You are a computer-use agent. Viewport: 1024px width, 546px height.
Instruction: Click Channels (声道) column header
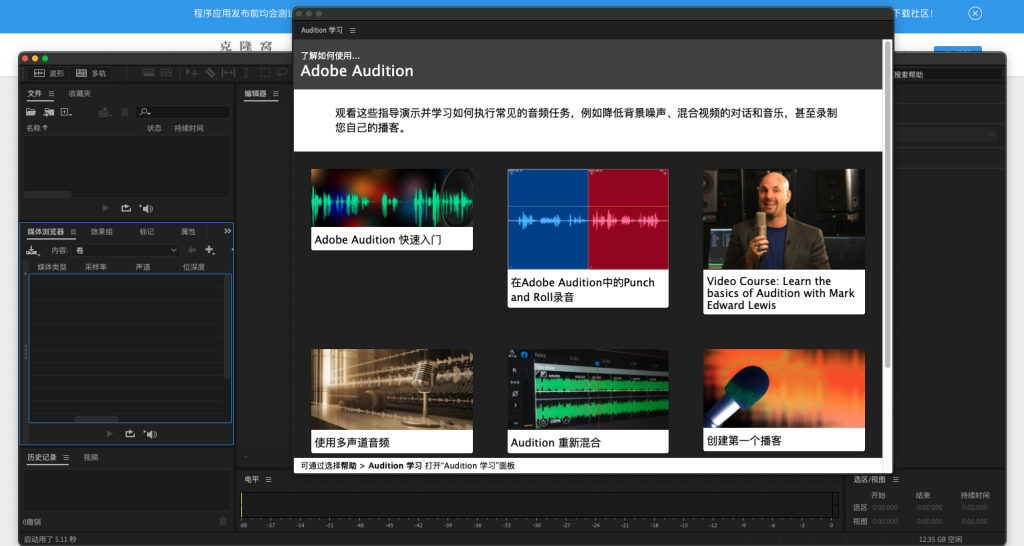pos(143,267)
